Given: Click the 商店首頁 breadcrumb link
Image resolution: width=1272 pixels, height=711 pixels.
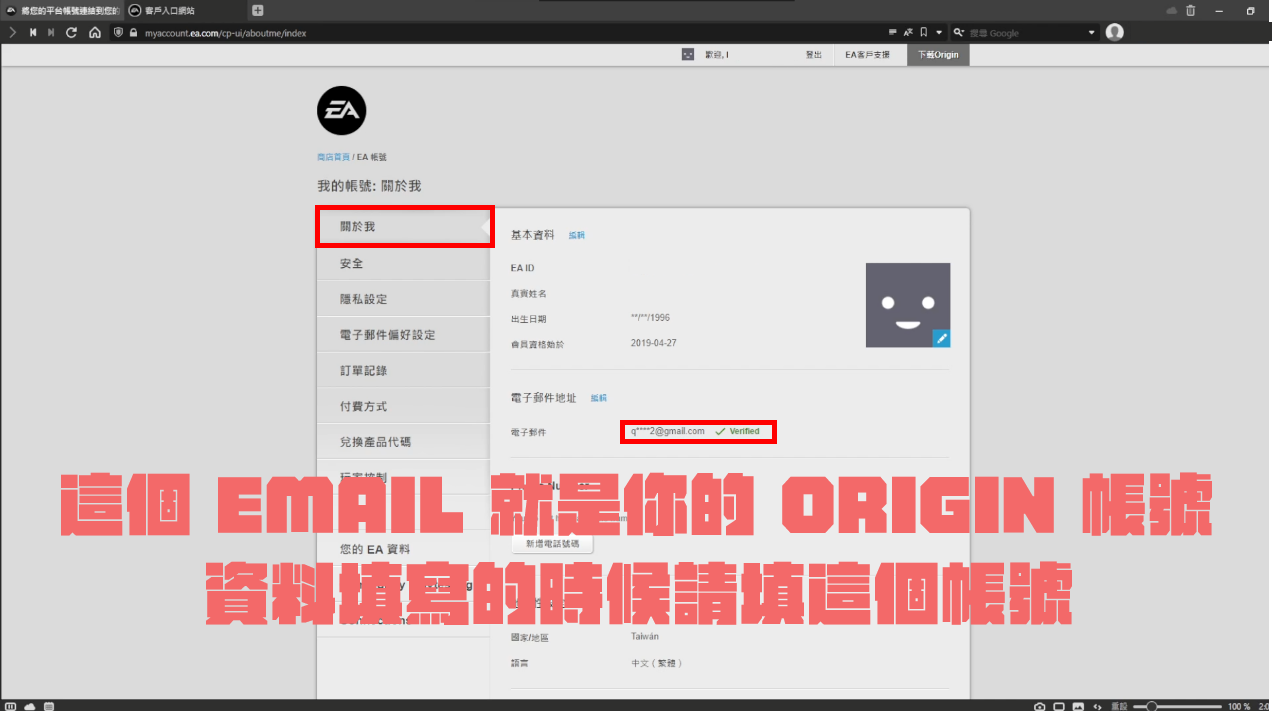Looking at the screenshot, I should 333,157.
